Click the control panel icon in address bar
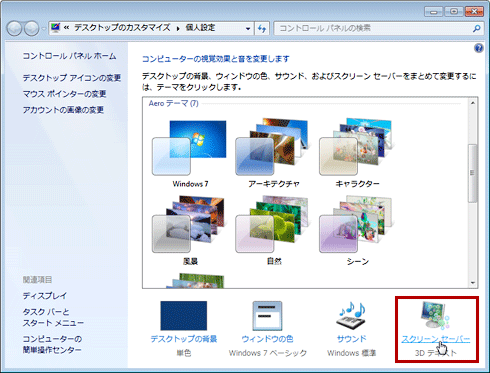 56,28
